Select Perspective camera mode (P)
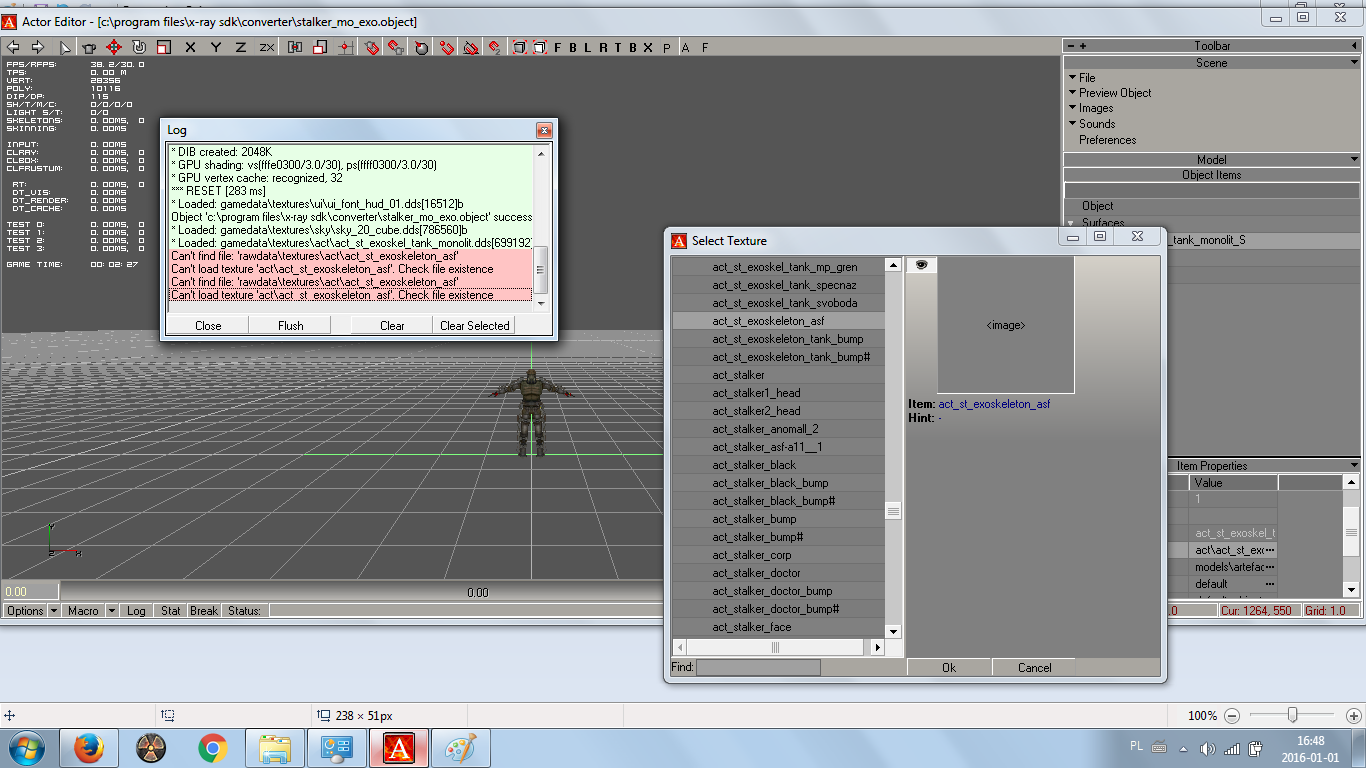 [x=667, y=47]
